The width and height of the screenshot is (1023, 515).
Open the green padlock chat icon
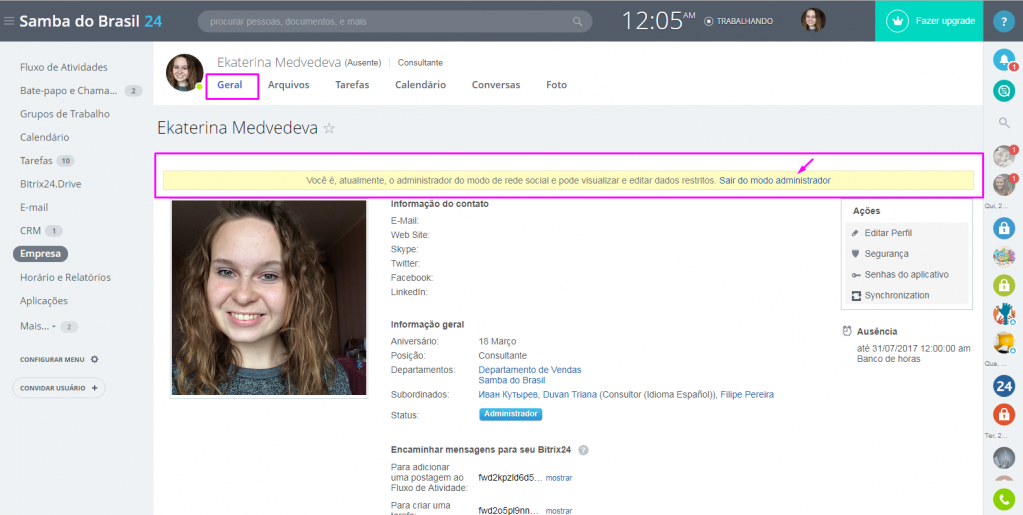pyautogui.click(x=1003, y=285)
